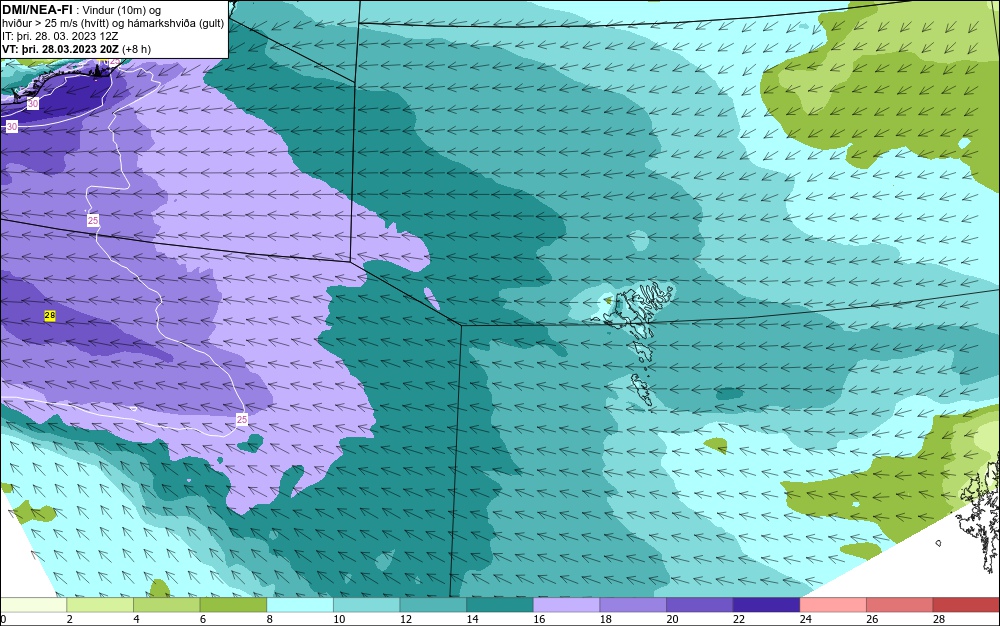1000x626 pixels.
Task: Click the 'IT: þri. 28. 03. 2023 12Z' line
Action: [x=60, y=36]
